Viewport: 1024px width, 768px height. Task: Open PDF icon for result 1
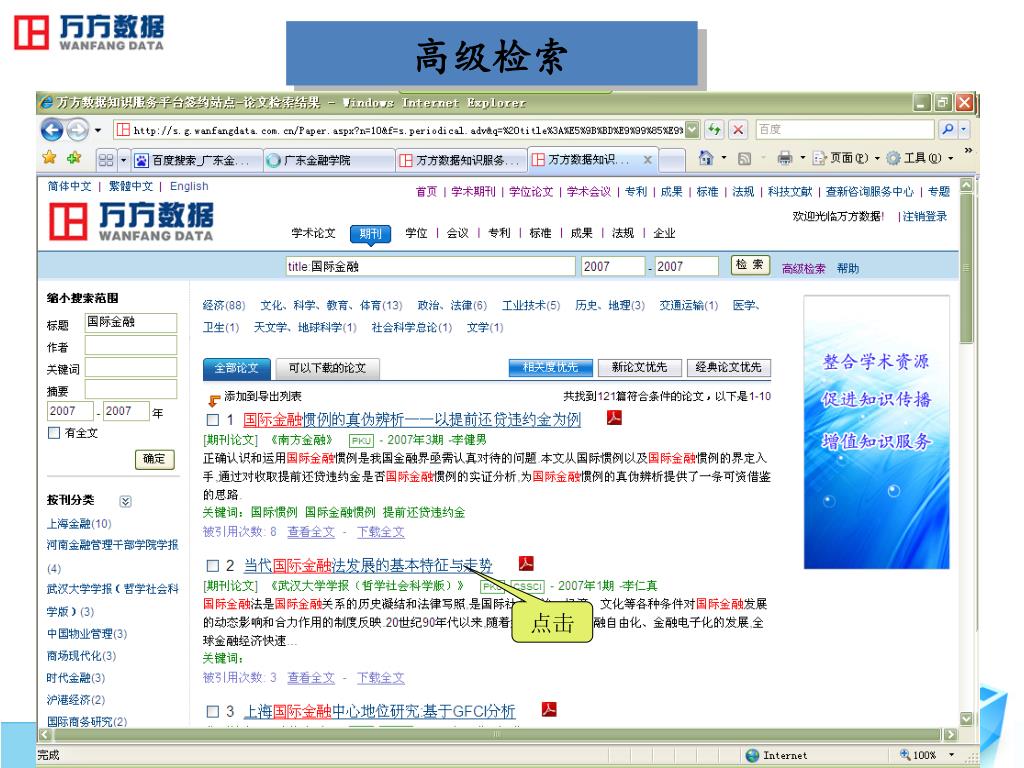(x=614, y=417)
